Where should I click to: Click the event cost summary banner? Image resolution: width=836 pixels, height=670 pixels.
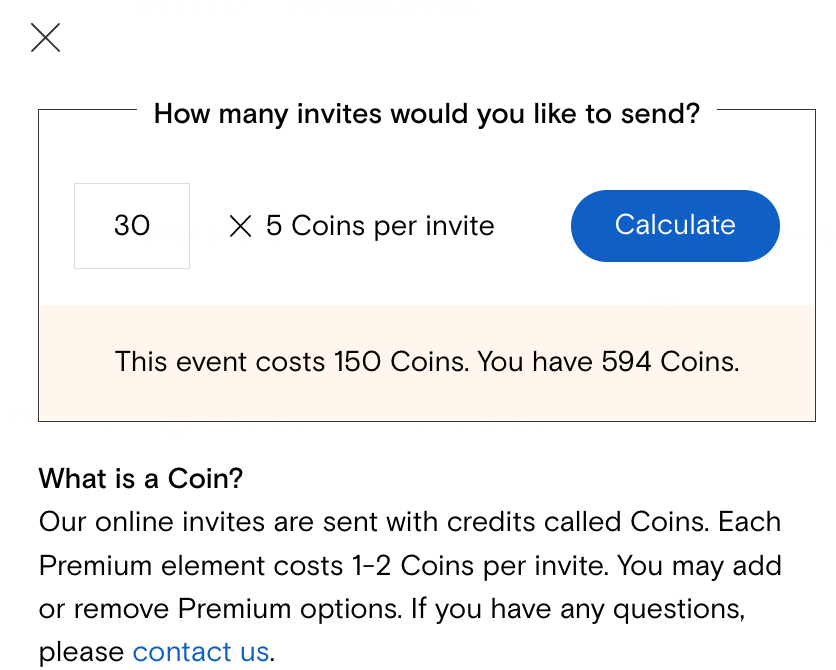coord(427,362)
